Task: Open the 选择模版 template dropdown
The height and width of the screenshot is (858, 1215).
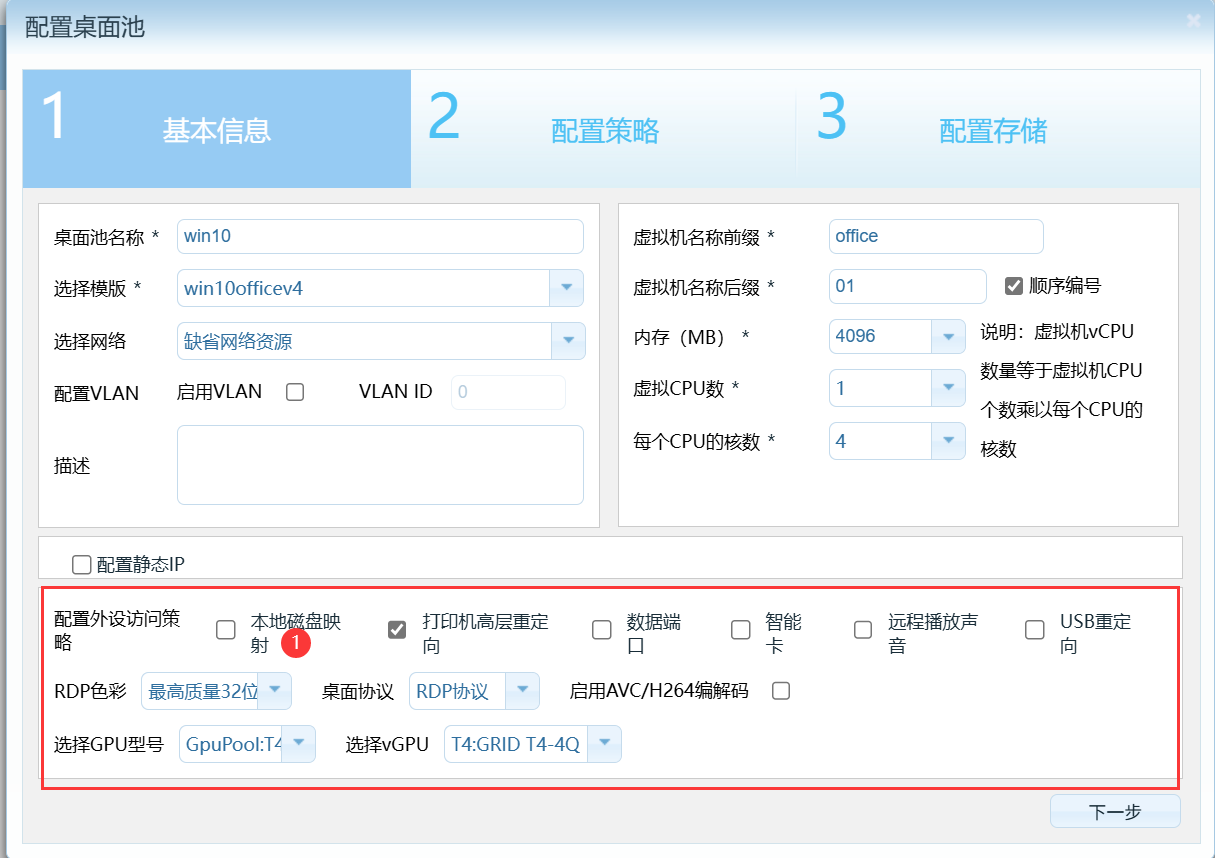Action: [x=567, y=287]
